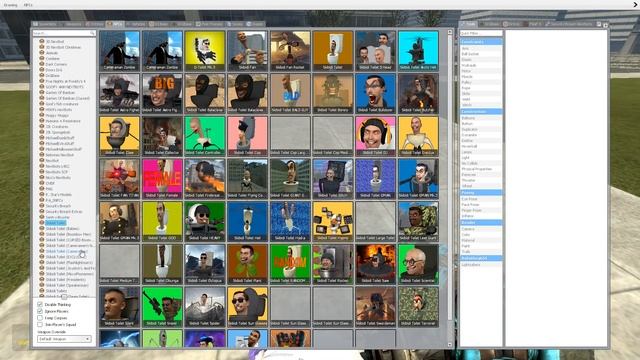
Task: Spawn Skibidi Toilet Hydra NPC
Action: tap(290, 221)
